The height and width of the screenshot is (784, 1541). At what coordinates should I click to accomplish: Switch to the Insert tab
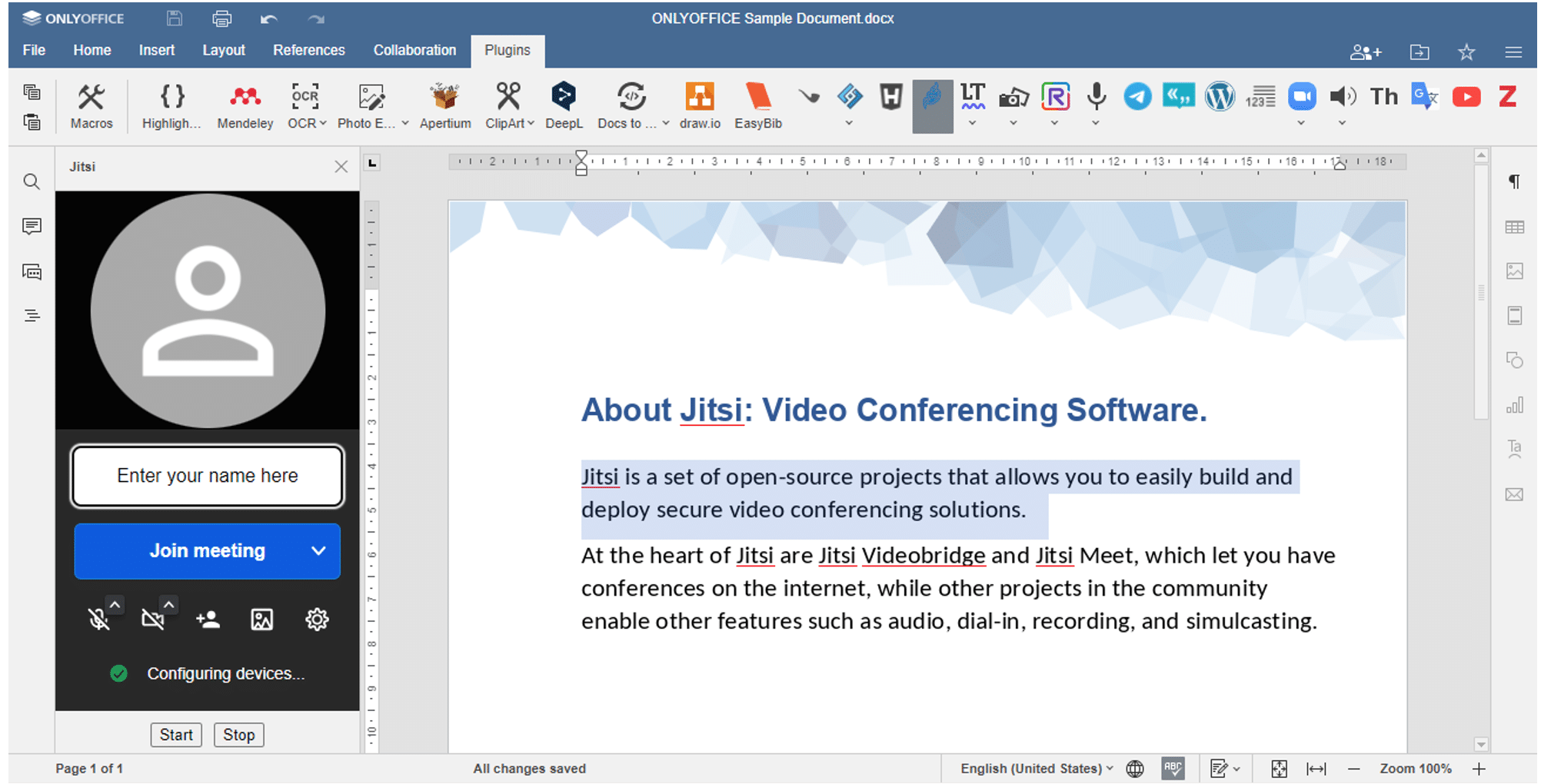coord(157,50)
